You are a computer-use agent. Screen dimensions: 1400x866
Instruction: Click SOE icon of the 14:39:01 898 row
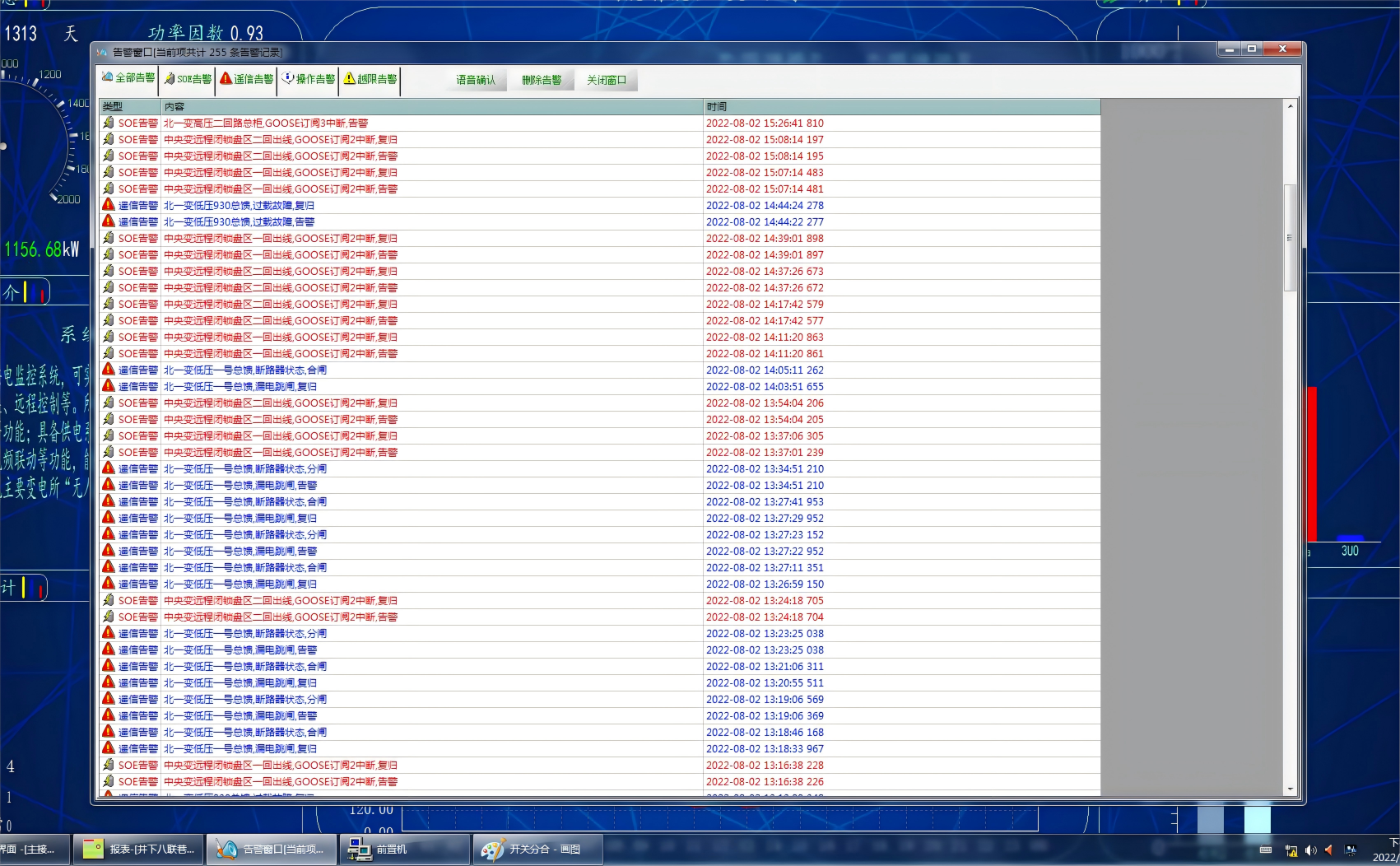pos(109,238)
